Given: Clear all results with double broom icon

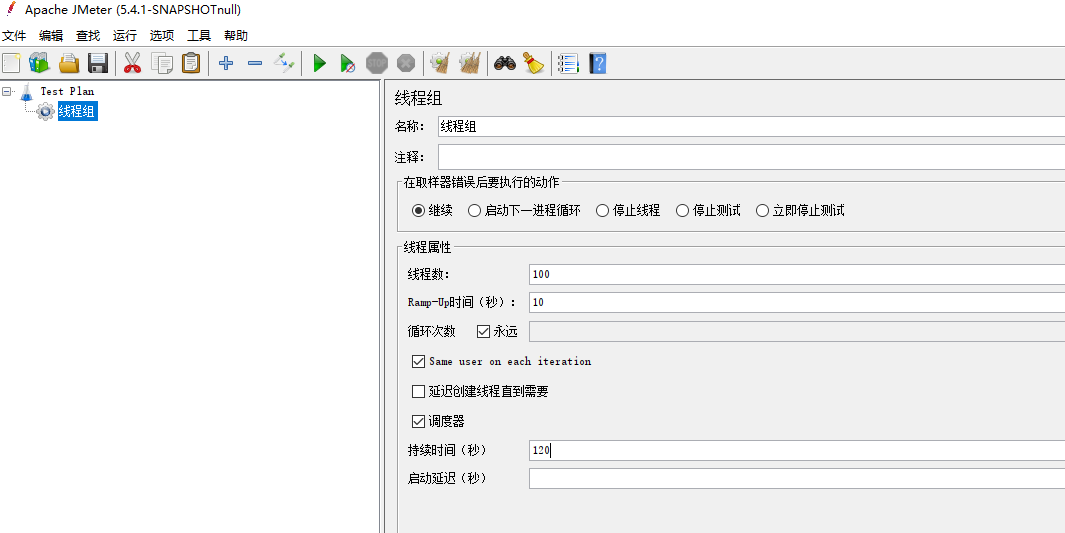Looking at the screenshot, I should [470, 64].
